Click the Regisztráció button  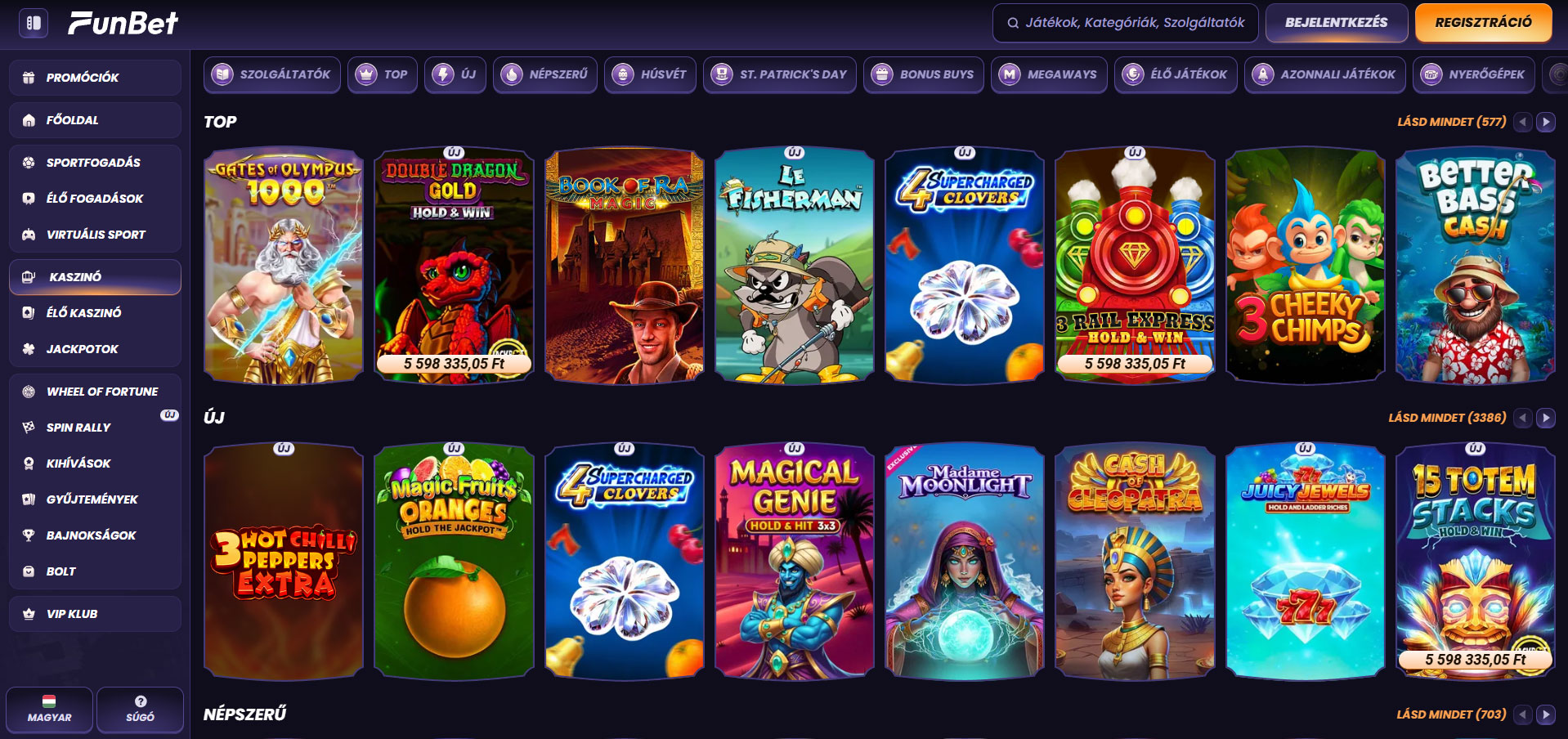coord(1483,23)
